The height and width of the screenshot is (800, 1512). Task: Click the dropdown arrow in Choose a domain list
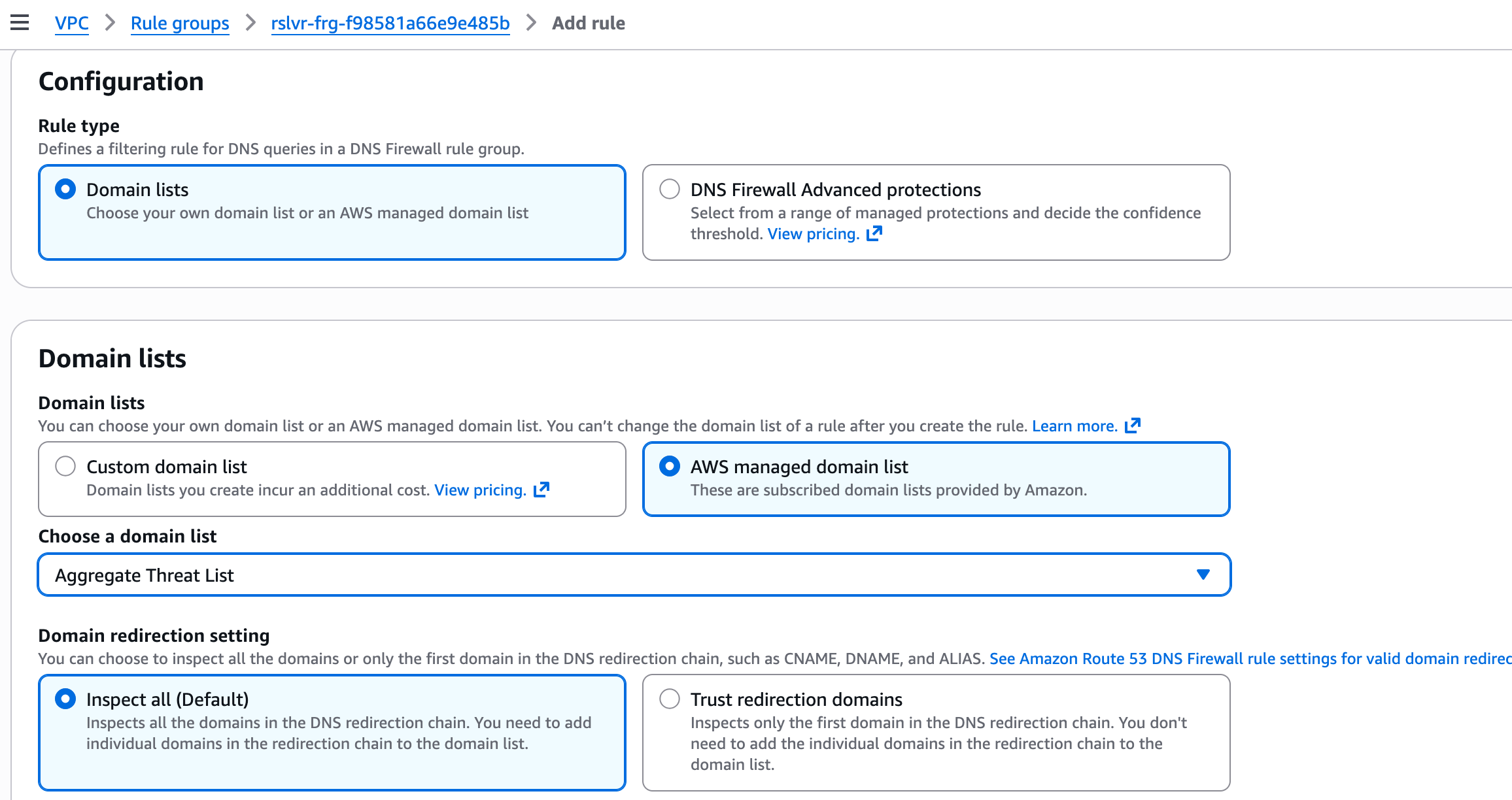pos(1203,575)
